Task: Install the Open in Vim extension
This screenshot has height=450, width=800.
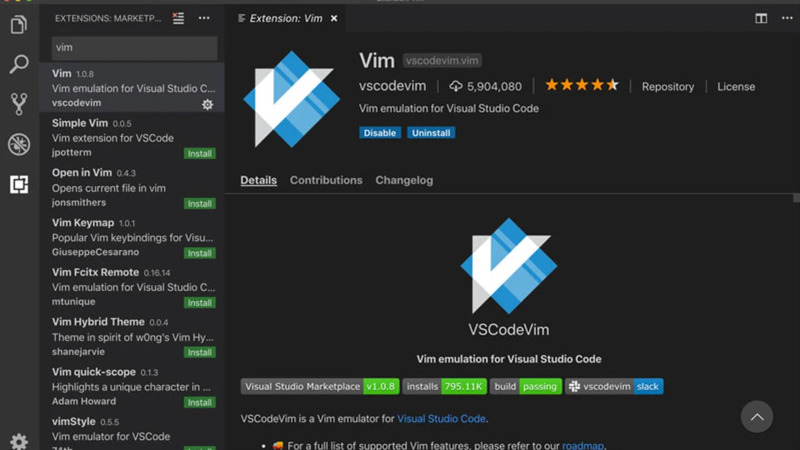Action: pyautogui.click(x=199, y=204)
